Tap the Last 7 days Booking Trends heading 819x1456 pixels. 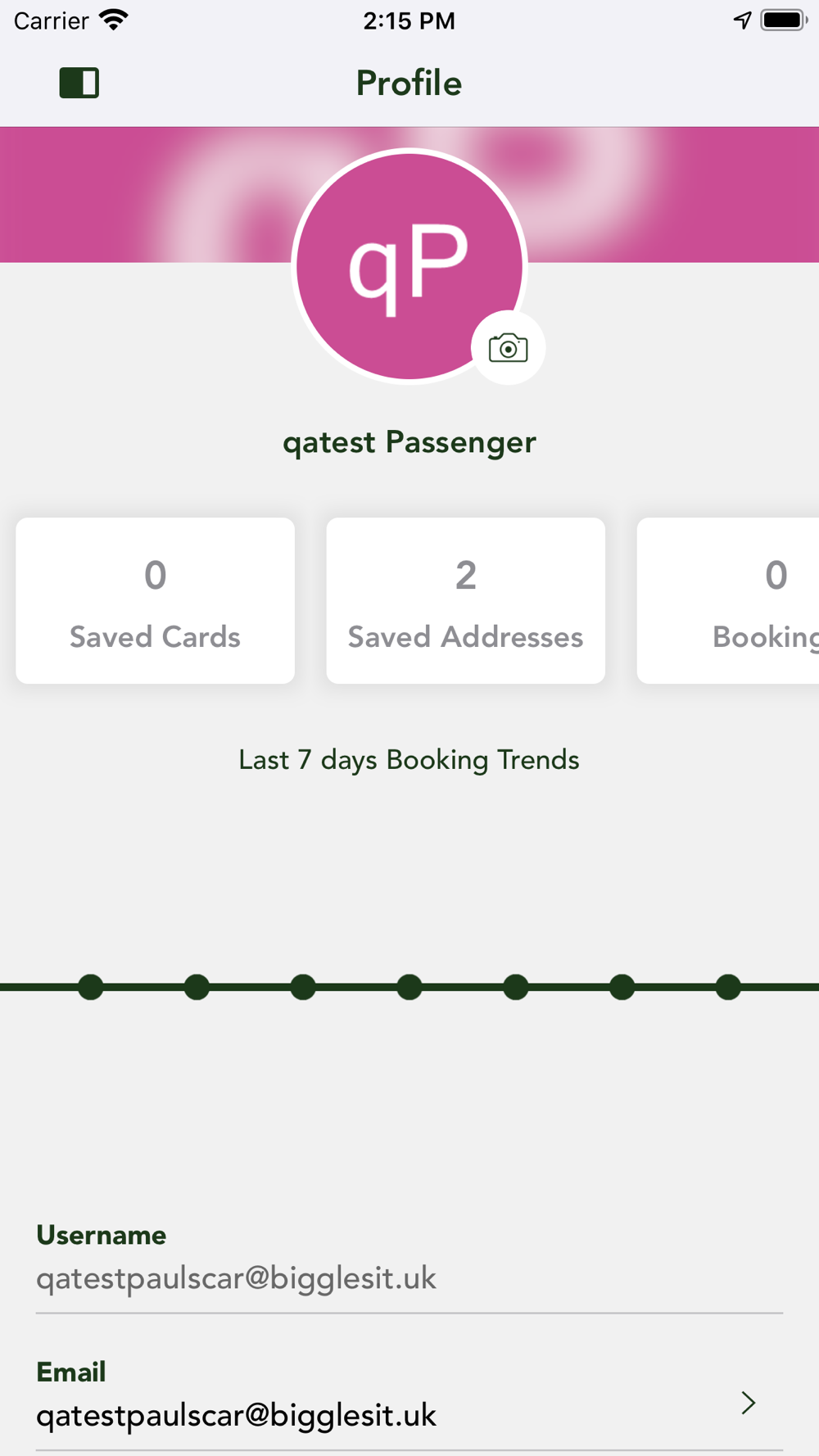[x=409, y=760]
